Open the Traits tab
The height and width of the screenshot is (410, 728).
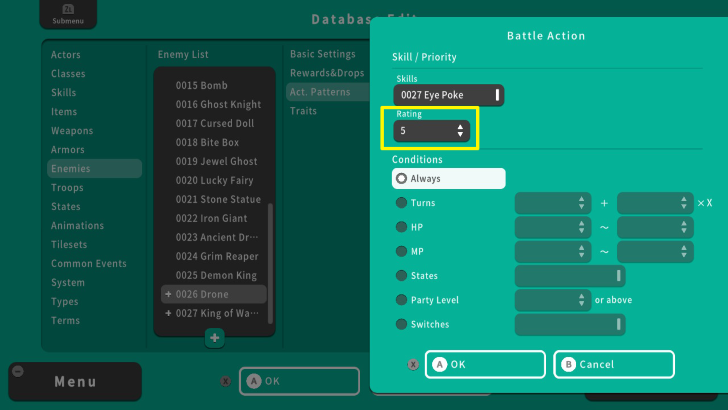click(x=303, y=111)
